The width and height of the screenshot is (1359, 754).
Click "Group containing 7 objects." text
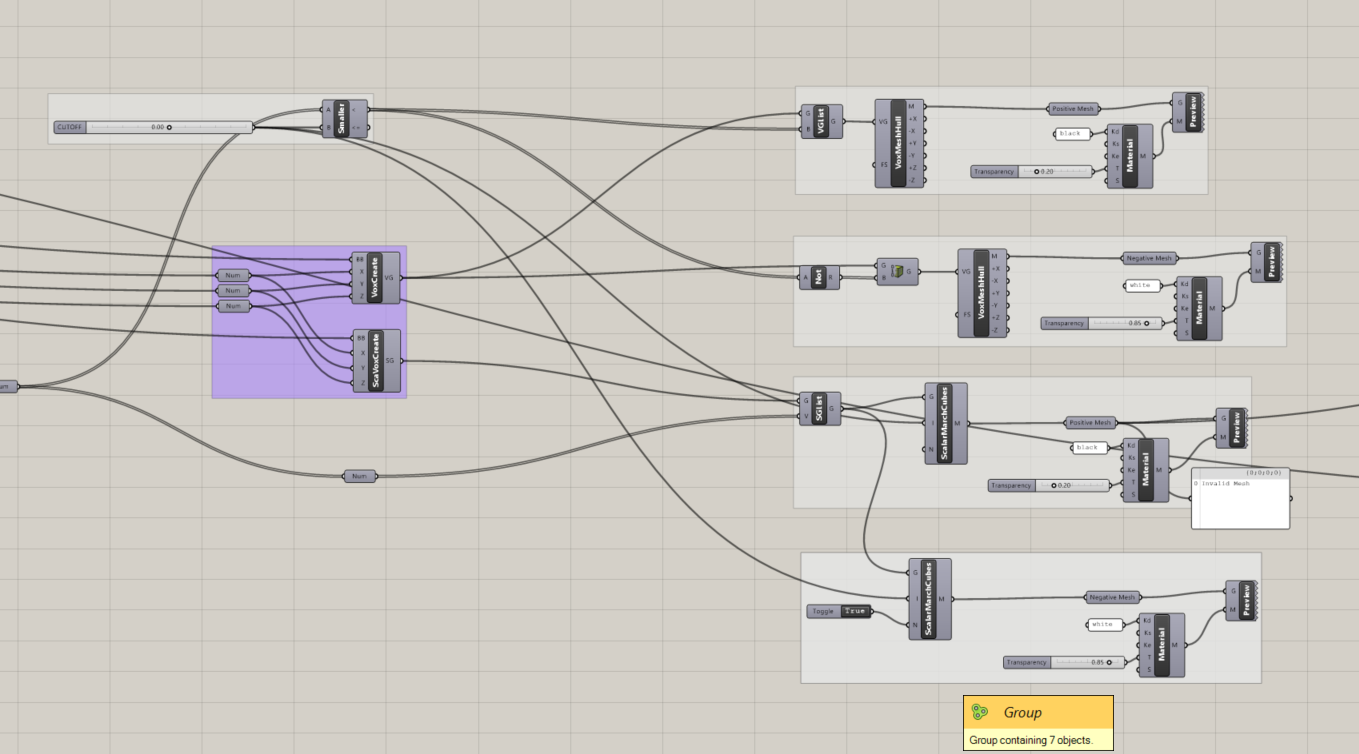(1031, 741)
